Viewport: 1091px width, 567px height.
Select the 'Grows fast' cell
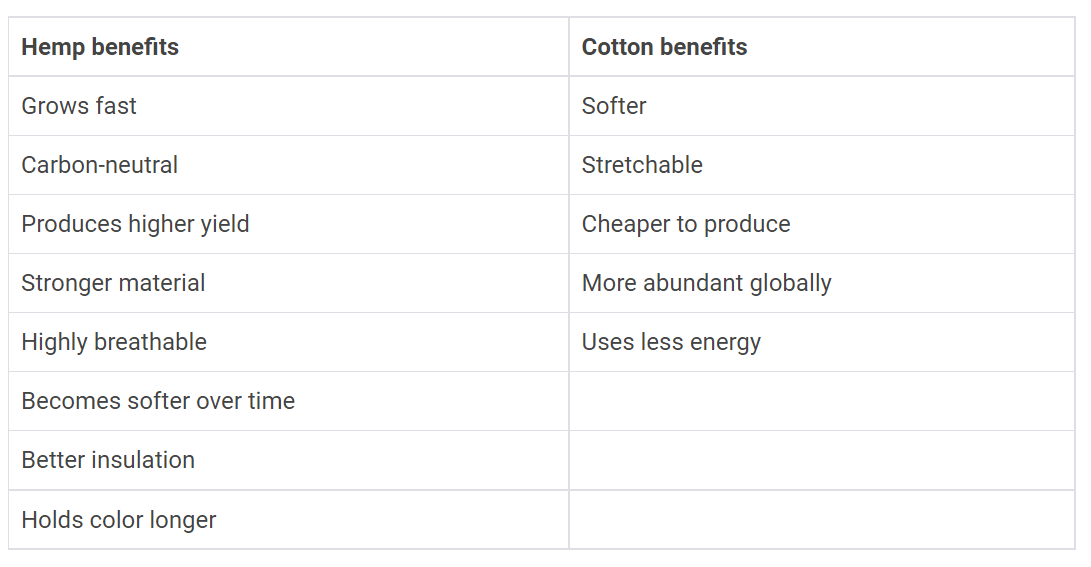(79, 106)
